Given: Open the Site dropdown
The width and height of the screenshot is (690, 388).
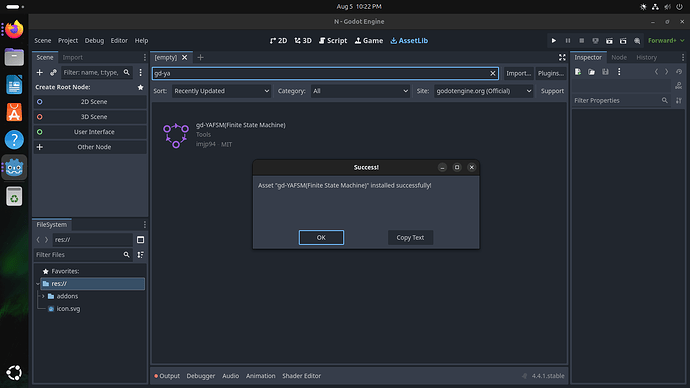Looking at the screenshot, I should point(484,91).
